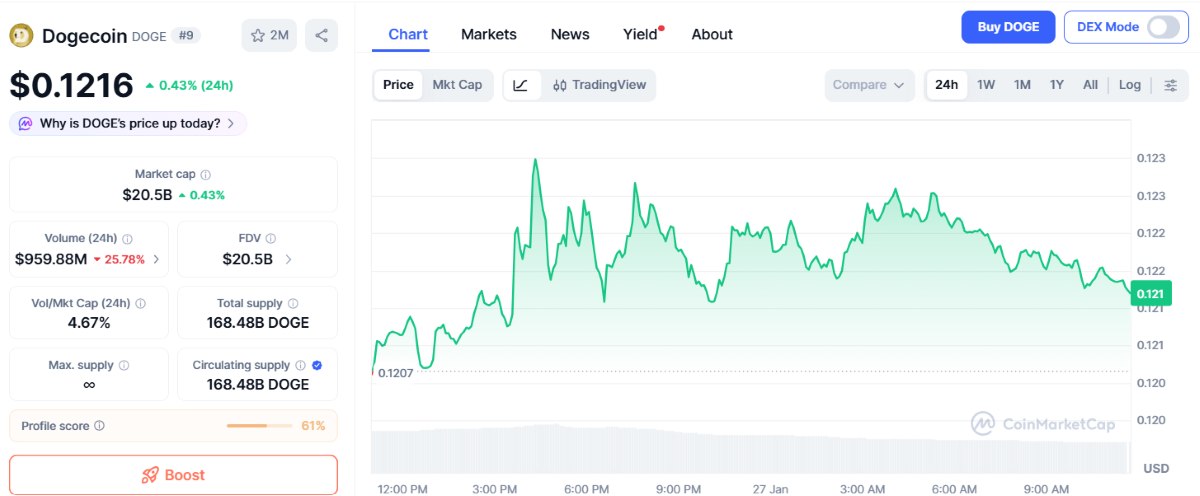1200x496 pixels.
Task: Click Max. supply info icon
Action: tap(123, 366)
